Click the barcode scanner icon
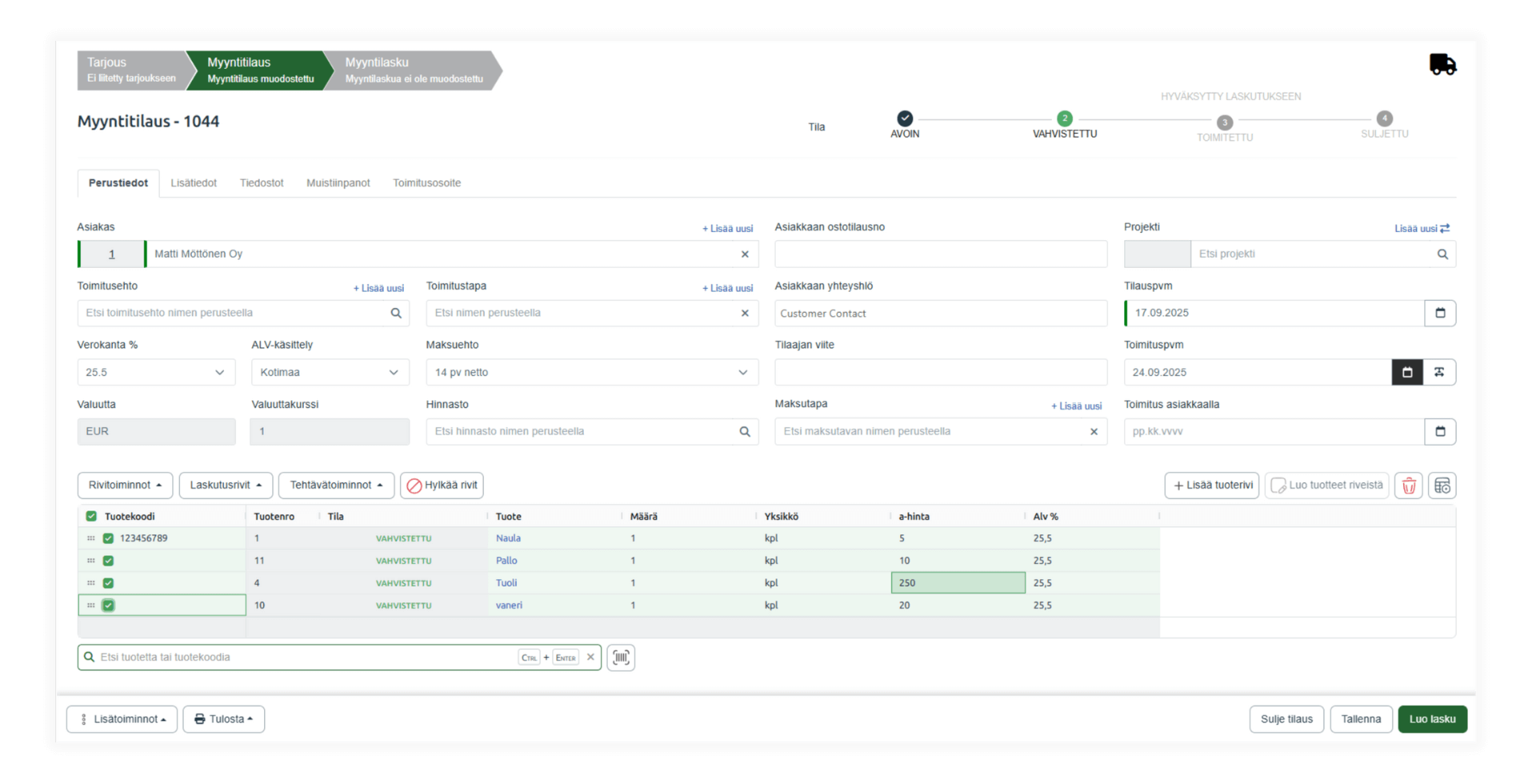This screenshot has height=784, width=1536. pos(621,658)
